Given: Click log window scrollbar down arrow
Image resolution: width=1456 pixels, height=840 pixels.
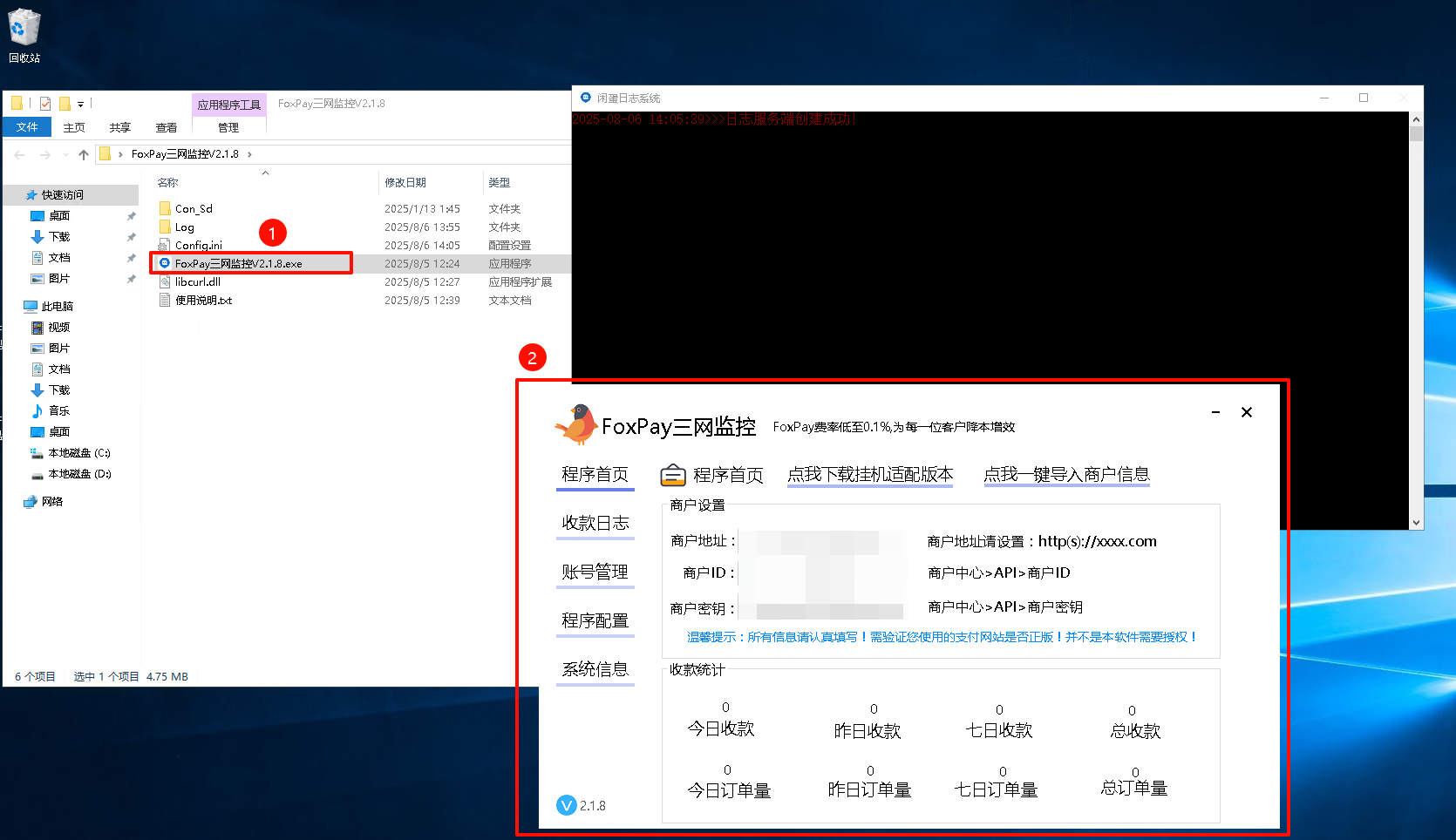Looking at the screenshot, I should click(1416, 523).
